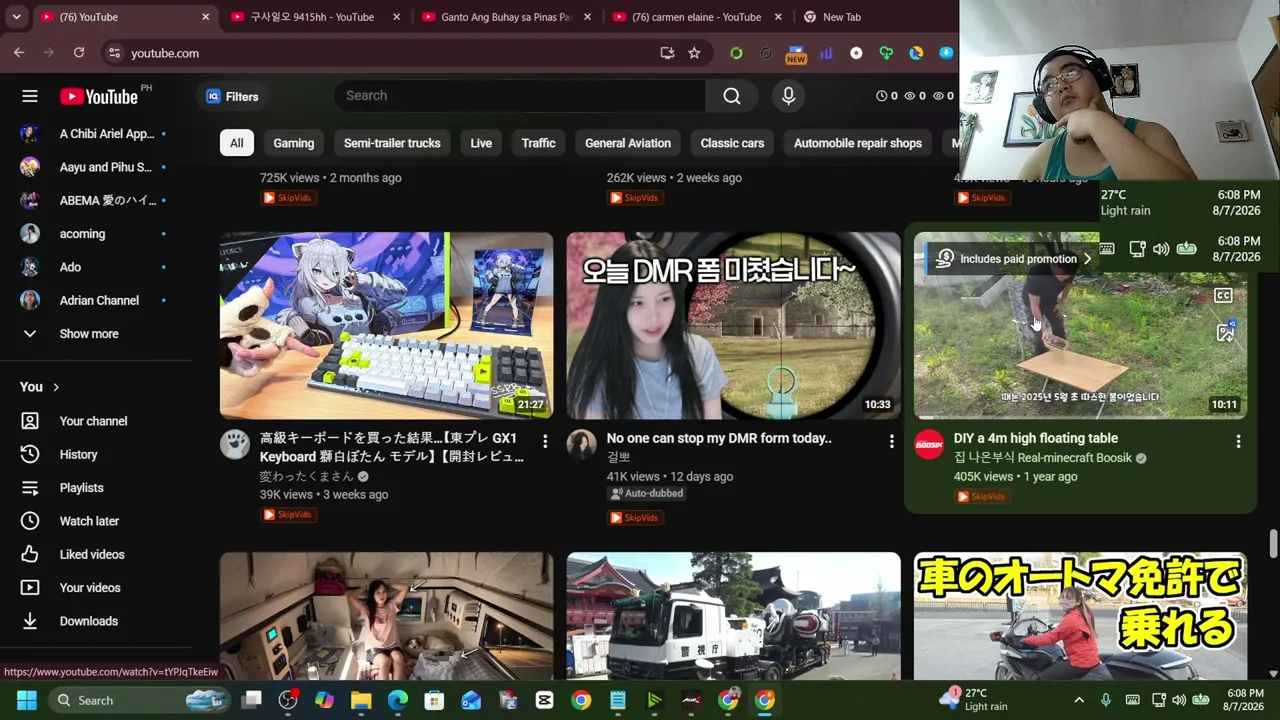Start voice search with the microphone
Image resolution: width=1280 pixels, height=720 pixels.
(788, 96)
